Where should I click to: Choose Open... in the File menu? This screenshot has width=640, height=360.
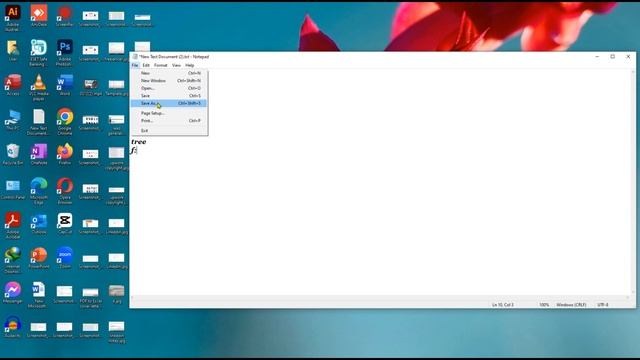click(x=169, y=88)
